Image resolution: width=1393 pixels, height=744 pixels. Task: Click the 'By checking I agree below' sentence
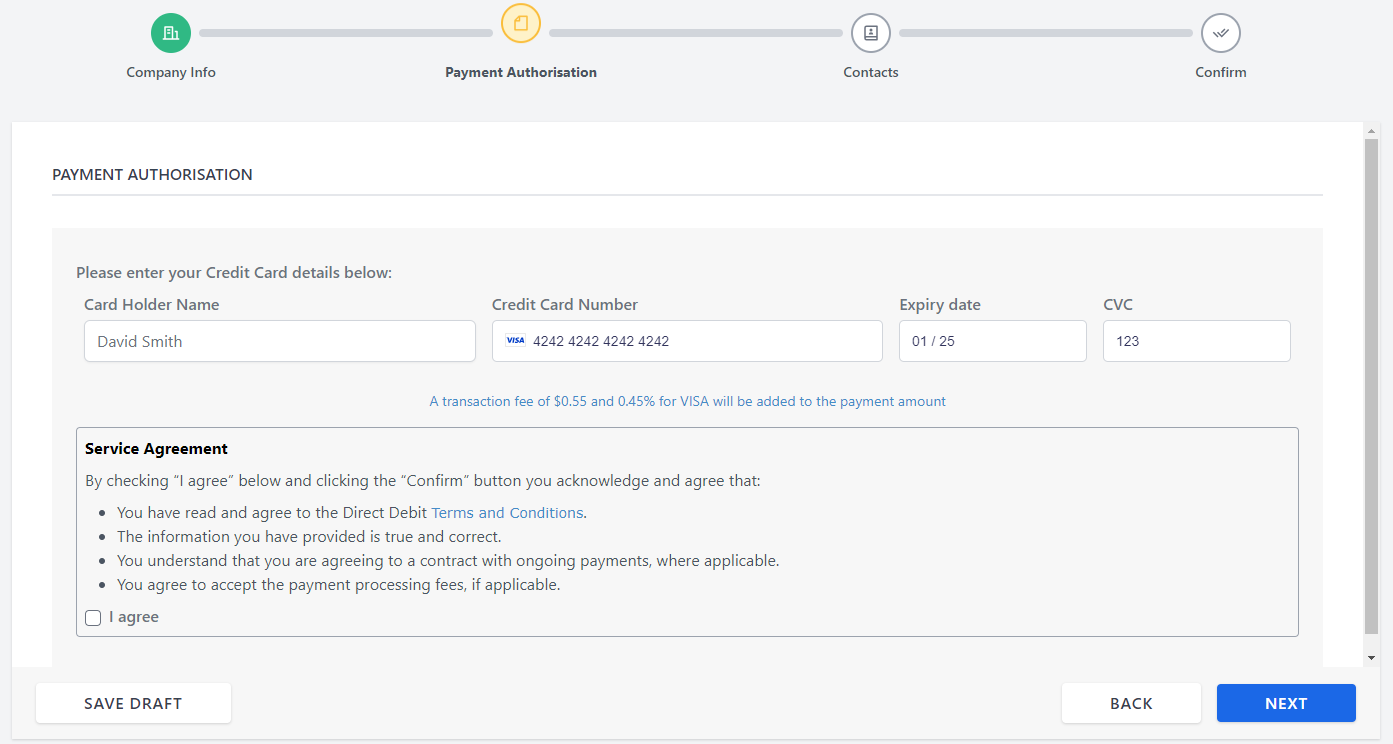coord(423,481)
